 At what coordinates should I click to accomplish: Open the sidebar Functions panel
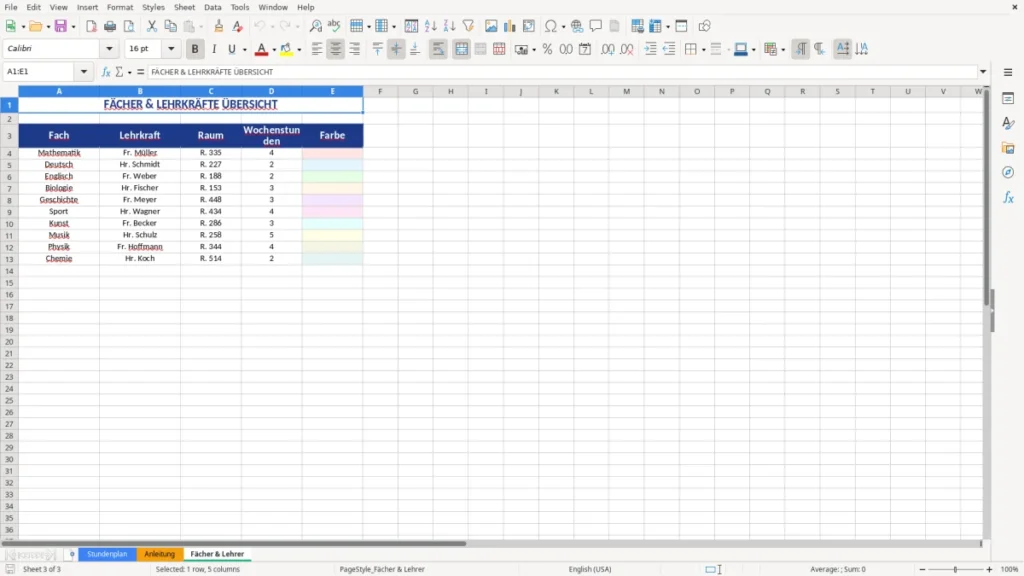(x=1008, y=197)
